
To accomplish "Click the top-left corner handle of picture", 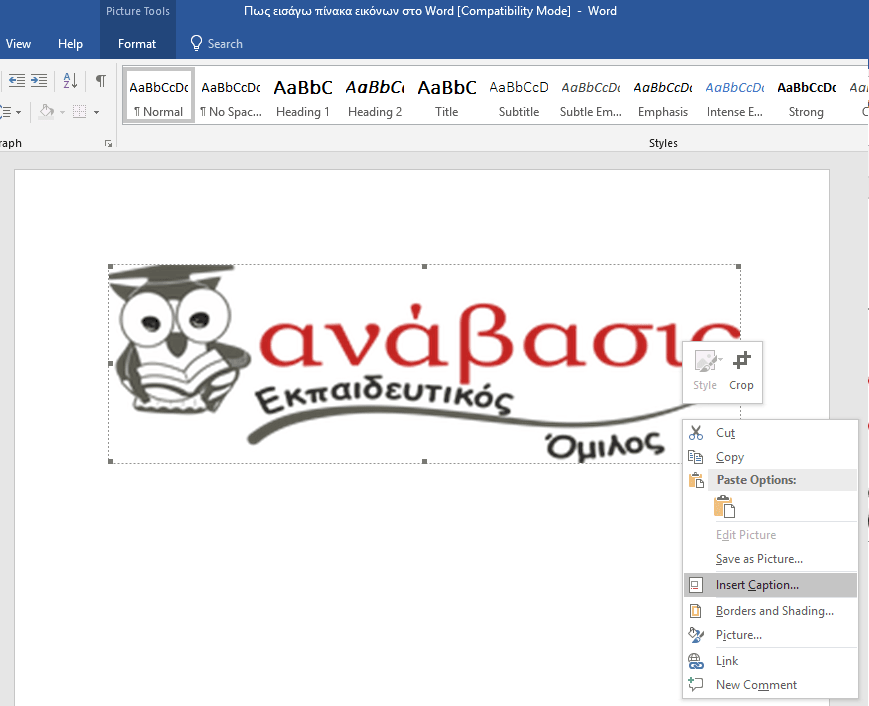I will coord(110,267).
